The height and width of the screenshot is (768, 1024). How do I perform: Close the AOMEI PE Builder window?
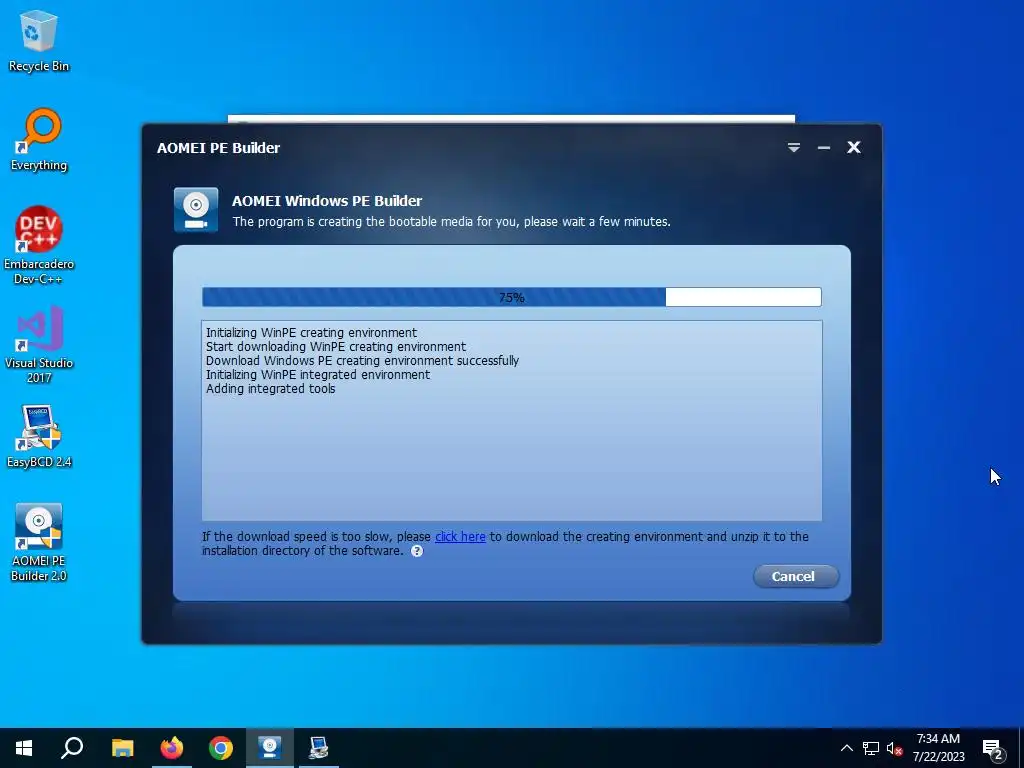click(x=854, y=148)
